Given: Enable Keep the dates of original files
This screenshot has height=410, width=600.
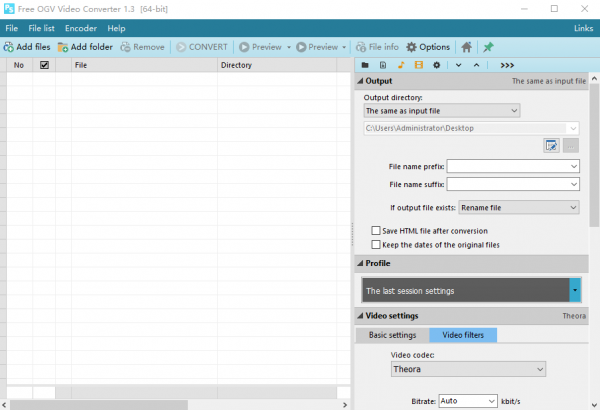Looking at the screenshot, I should (376, 244).
